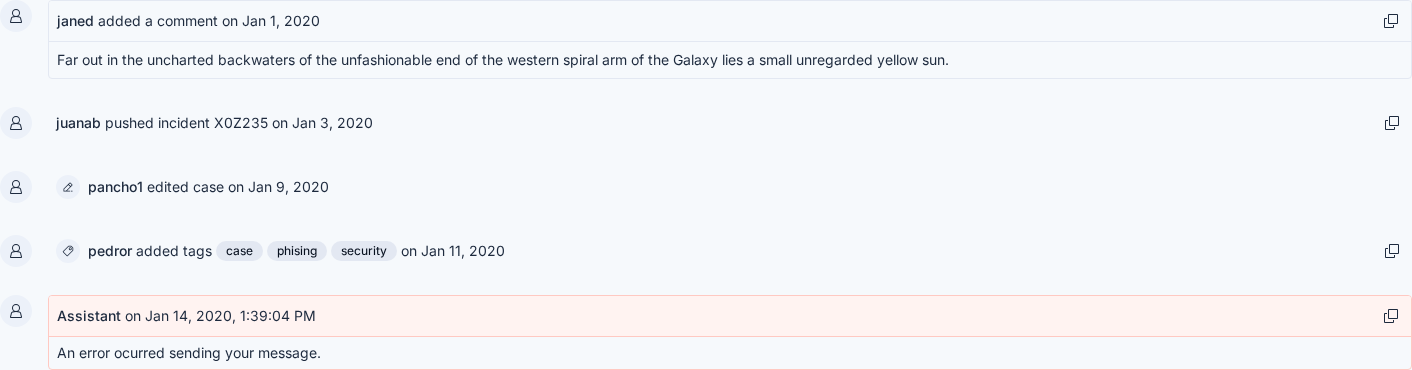Open the pancho1 username link
The image size is (1412, 370).
pos(115,187)
